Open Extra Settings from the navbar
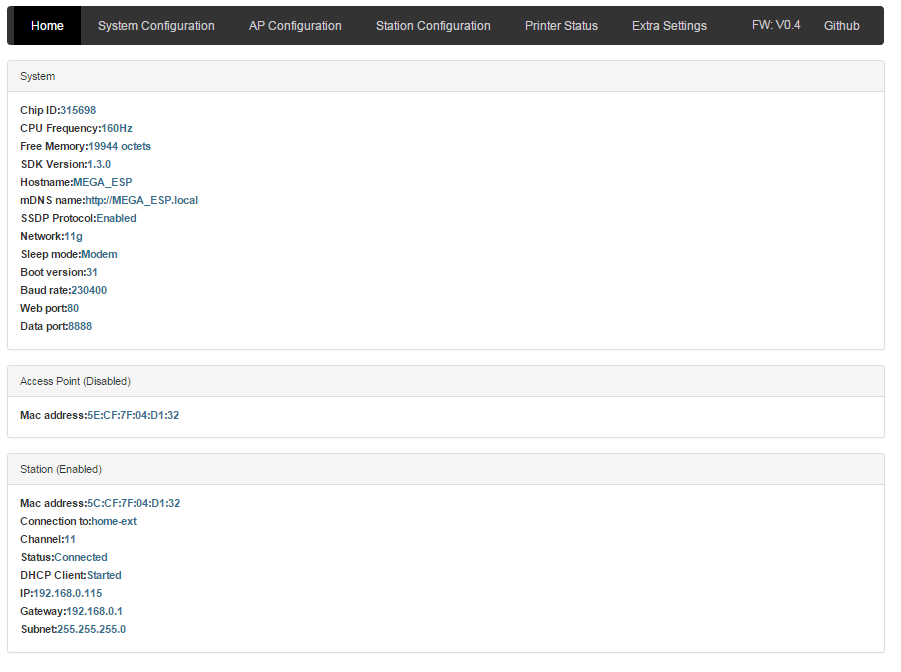This screenshot has height=672, width=901. coord(669,26)
